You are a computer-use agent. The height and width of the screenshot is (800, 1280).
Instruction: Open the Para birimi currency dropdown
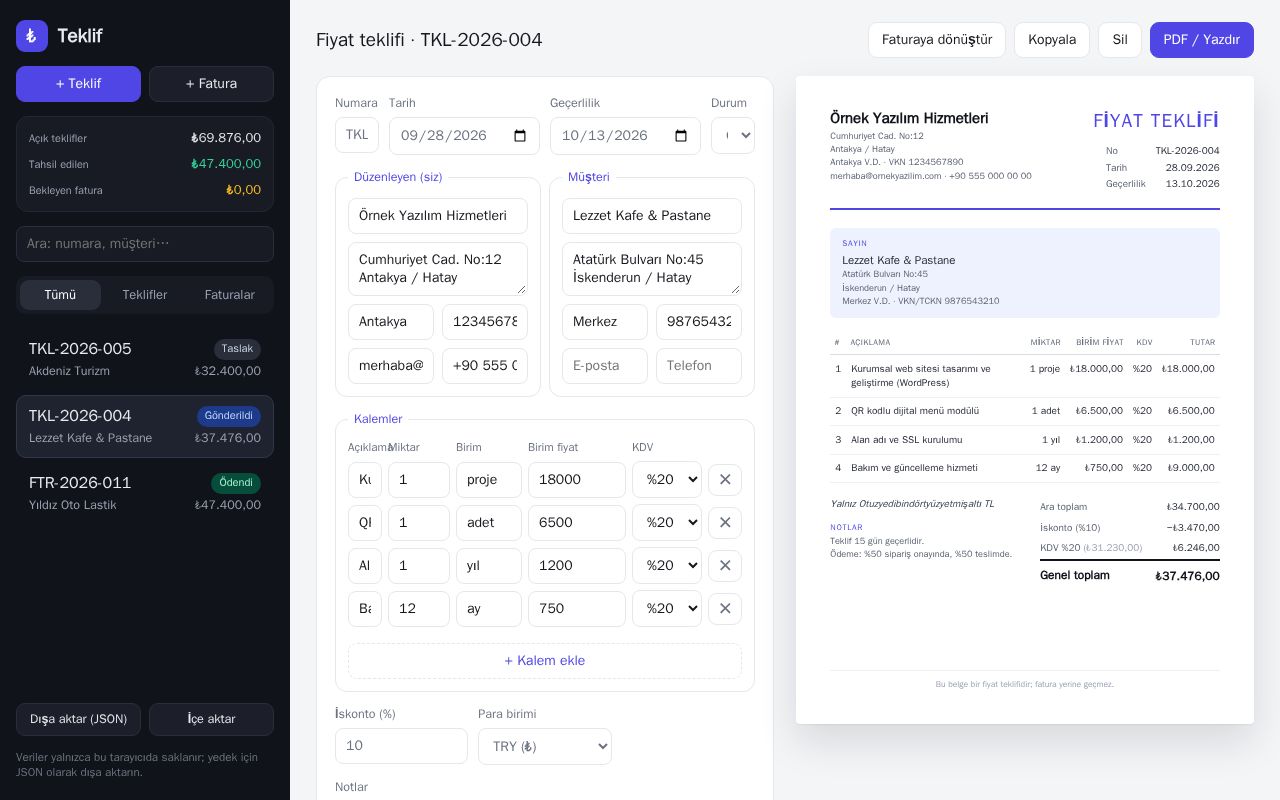coord(545,746)
